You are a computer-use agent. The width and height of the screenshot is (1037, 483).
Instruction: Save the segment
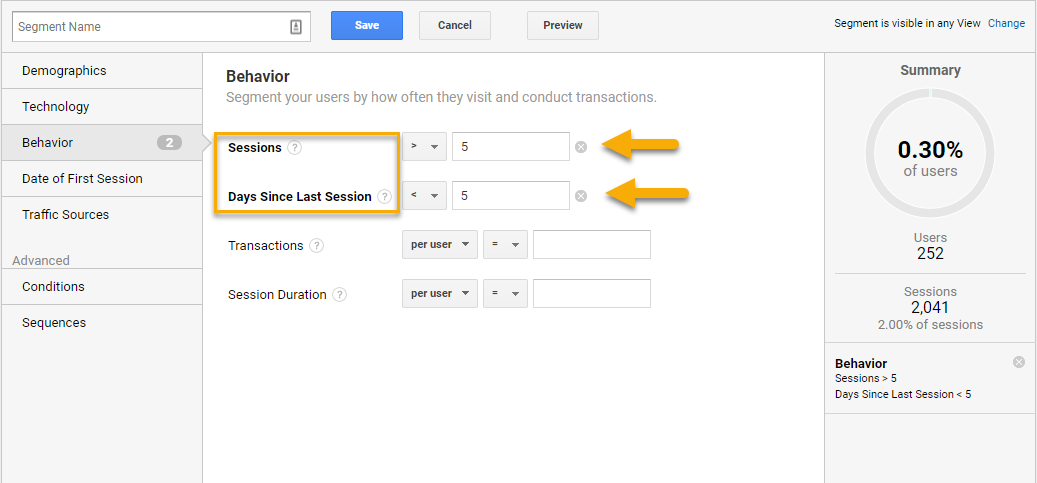pos(366,26)
